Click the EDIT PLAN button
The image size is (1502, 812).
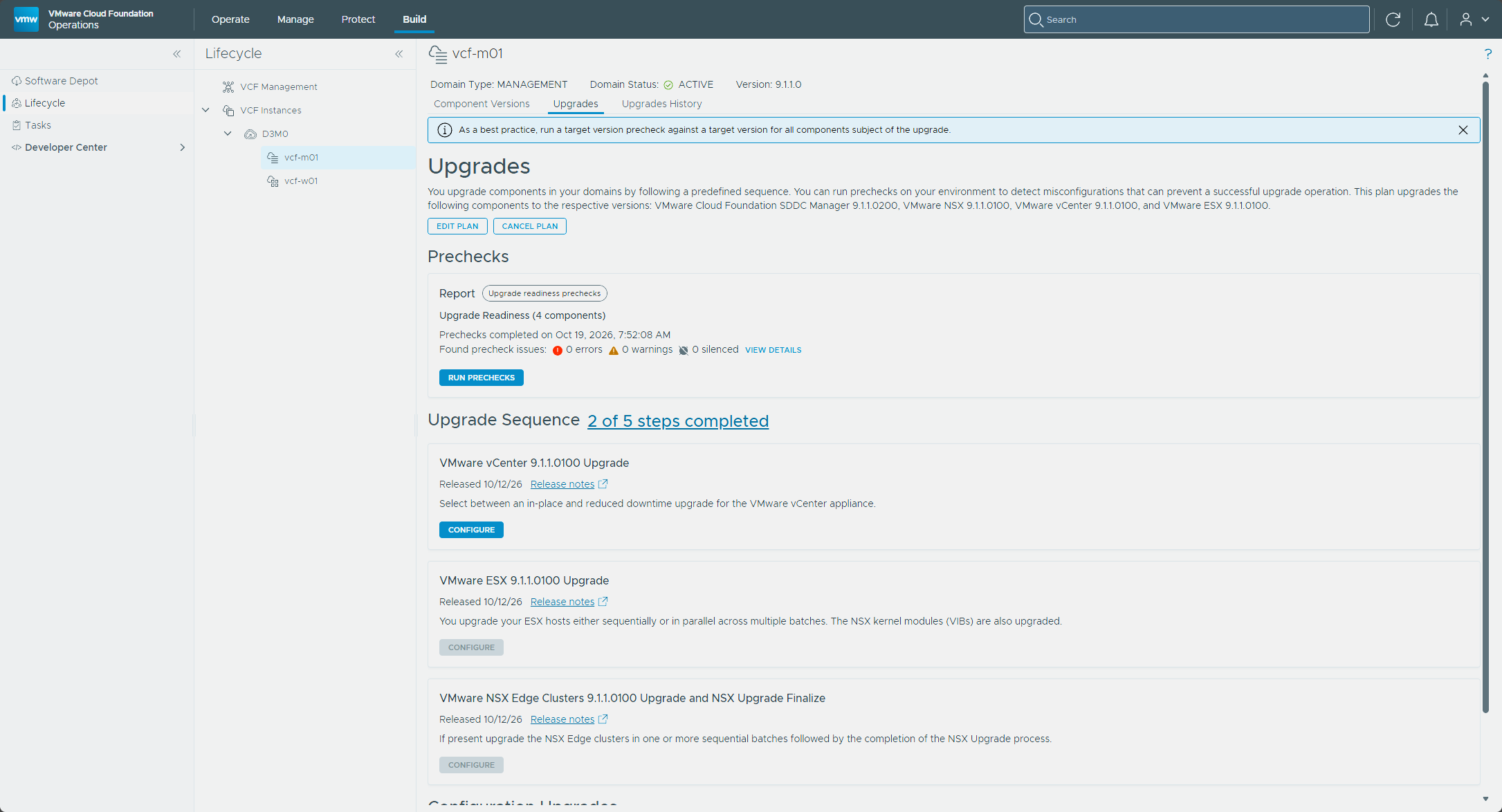457,226
